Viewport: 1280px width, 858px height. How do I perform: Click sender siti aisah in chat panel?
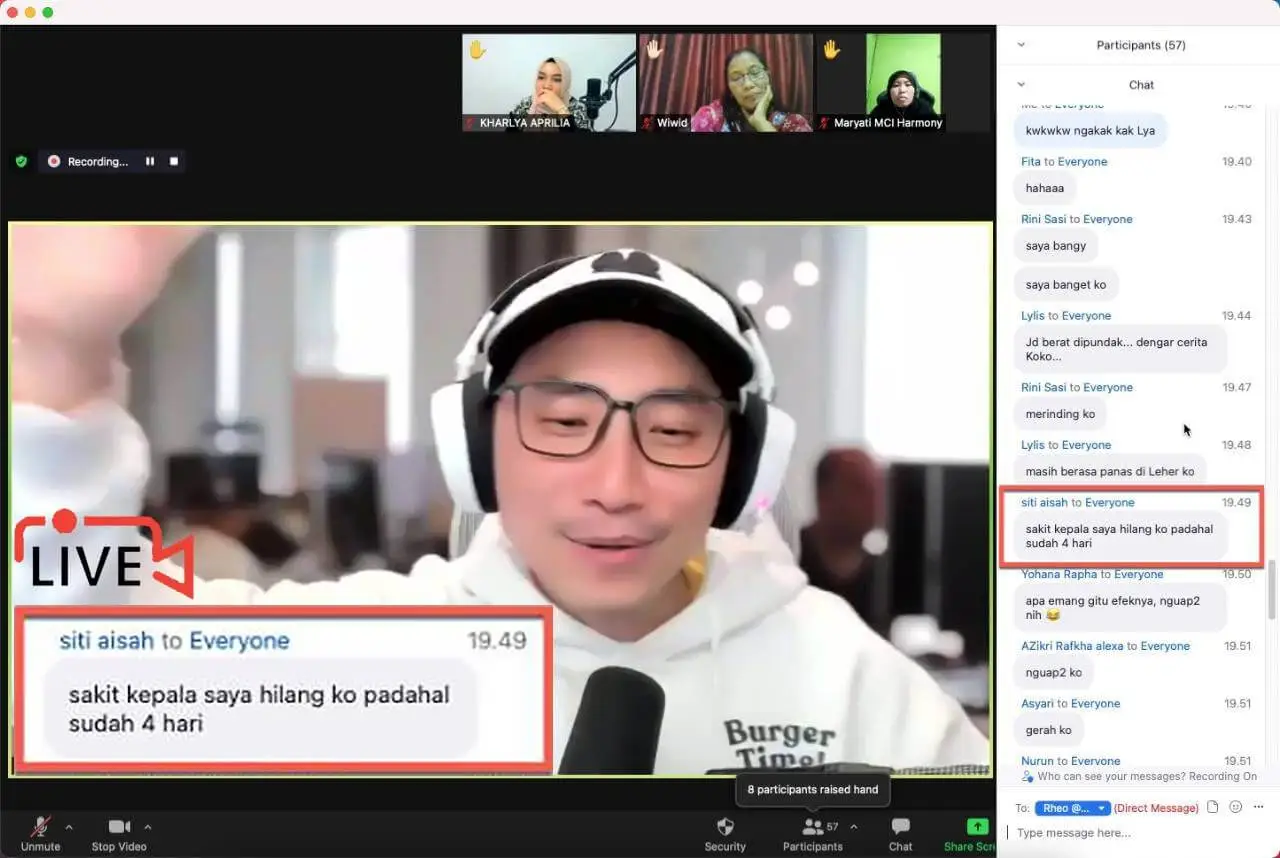click(1044, 502)
